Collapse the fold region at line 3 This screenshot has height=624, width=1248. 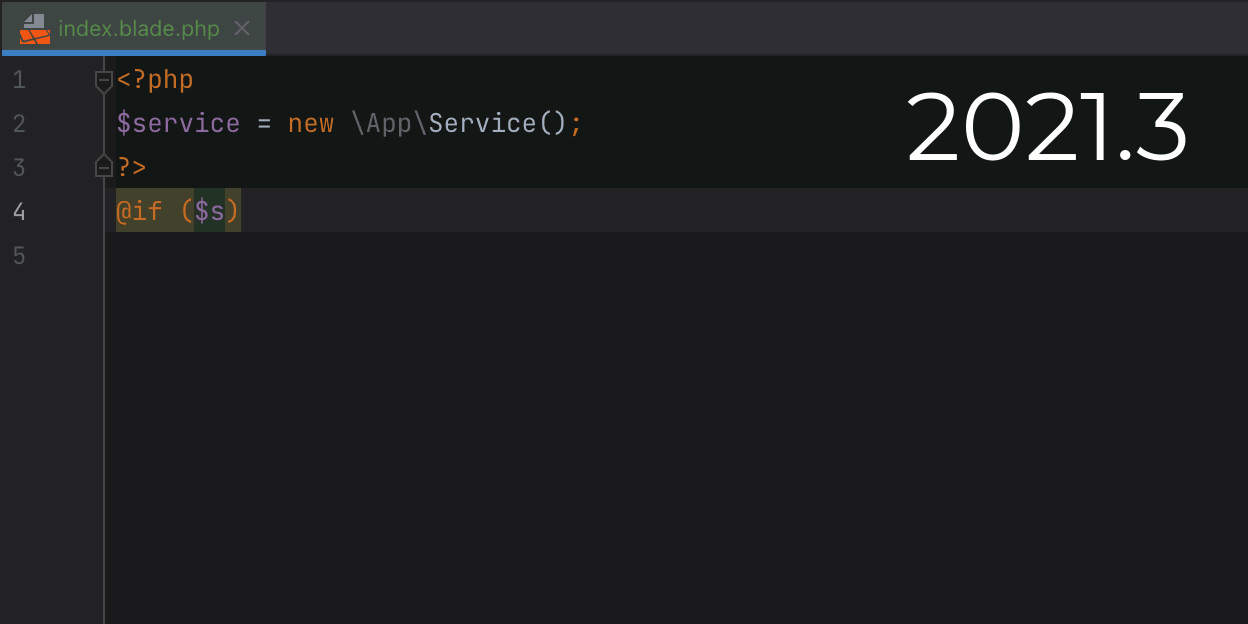(x=103, y=166)
